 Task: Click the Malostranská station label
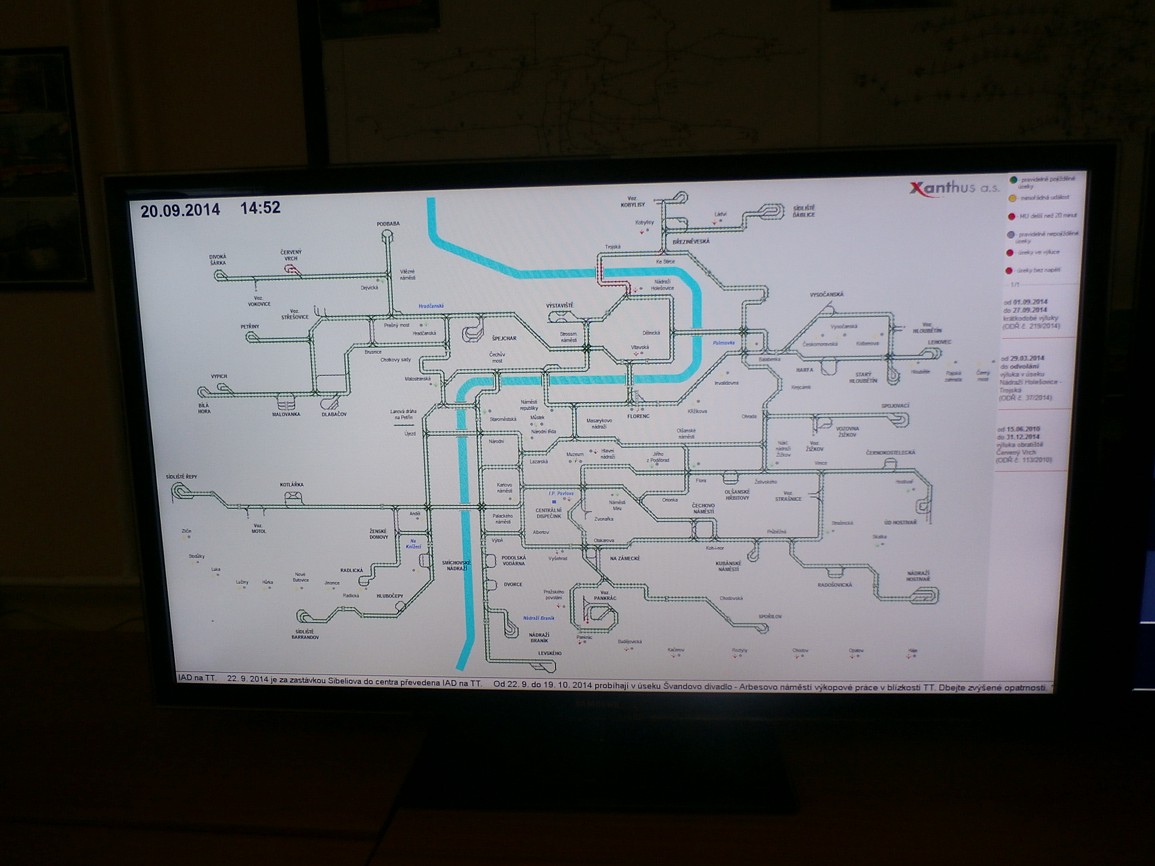(417, 379)
